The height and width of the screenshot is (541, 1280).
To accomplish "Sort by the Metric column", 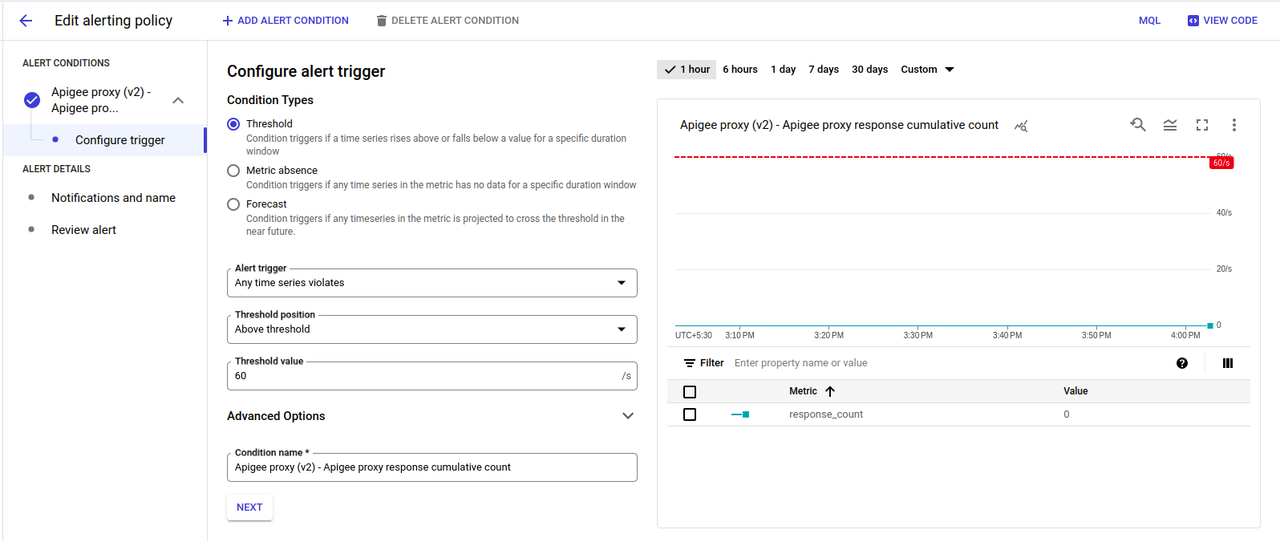I will pos(812,391).
